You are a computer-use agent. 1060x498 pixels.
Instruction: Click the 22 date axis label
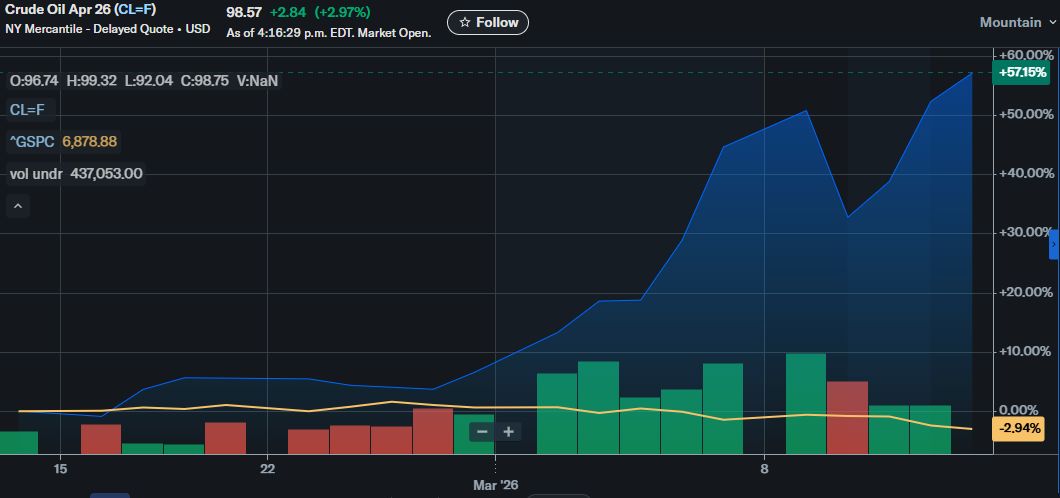pos(268,468)
